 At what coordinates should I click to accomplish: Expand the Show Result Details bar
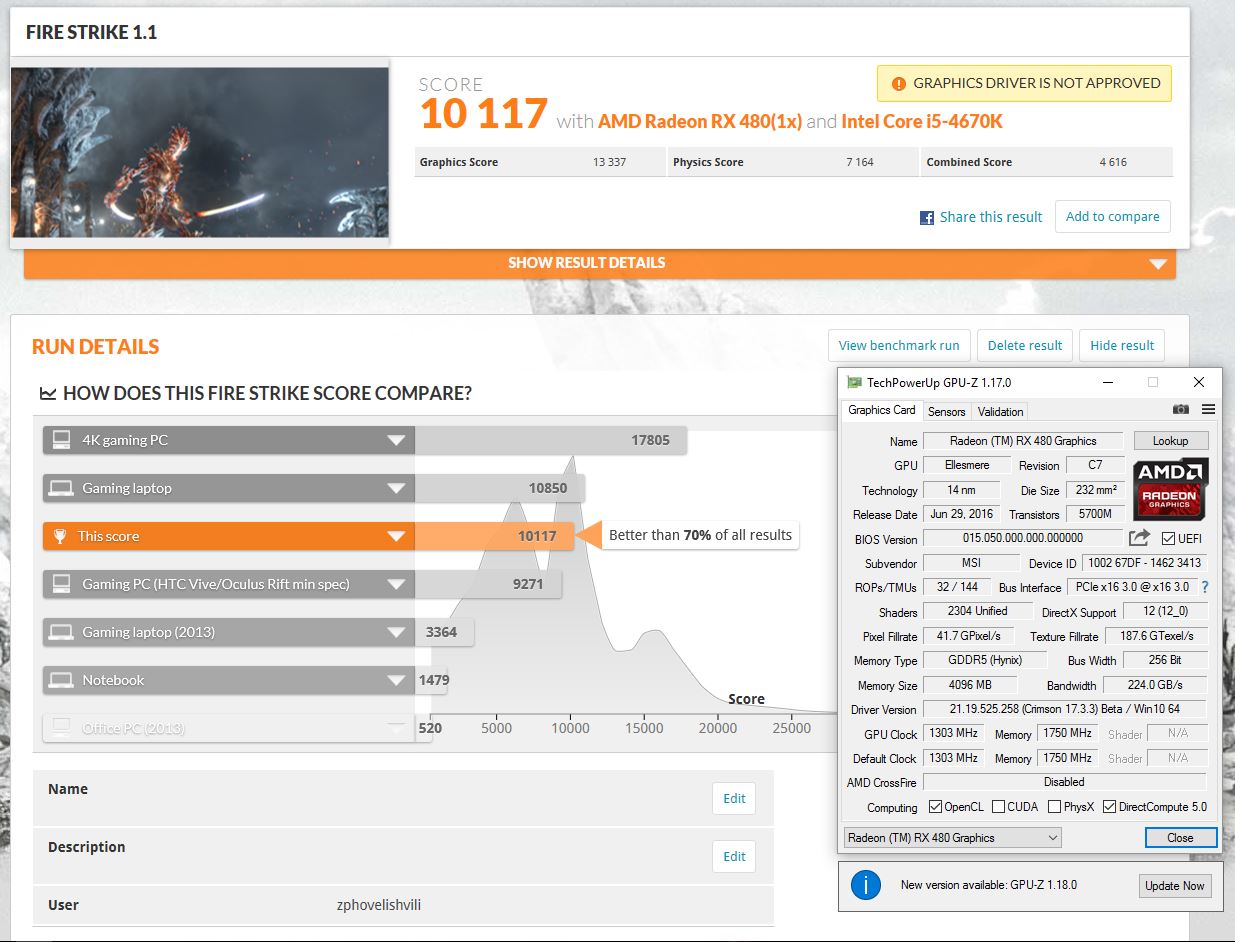point(599,263)
